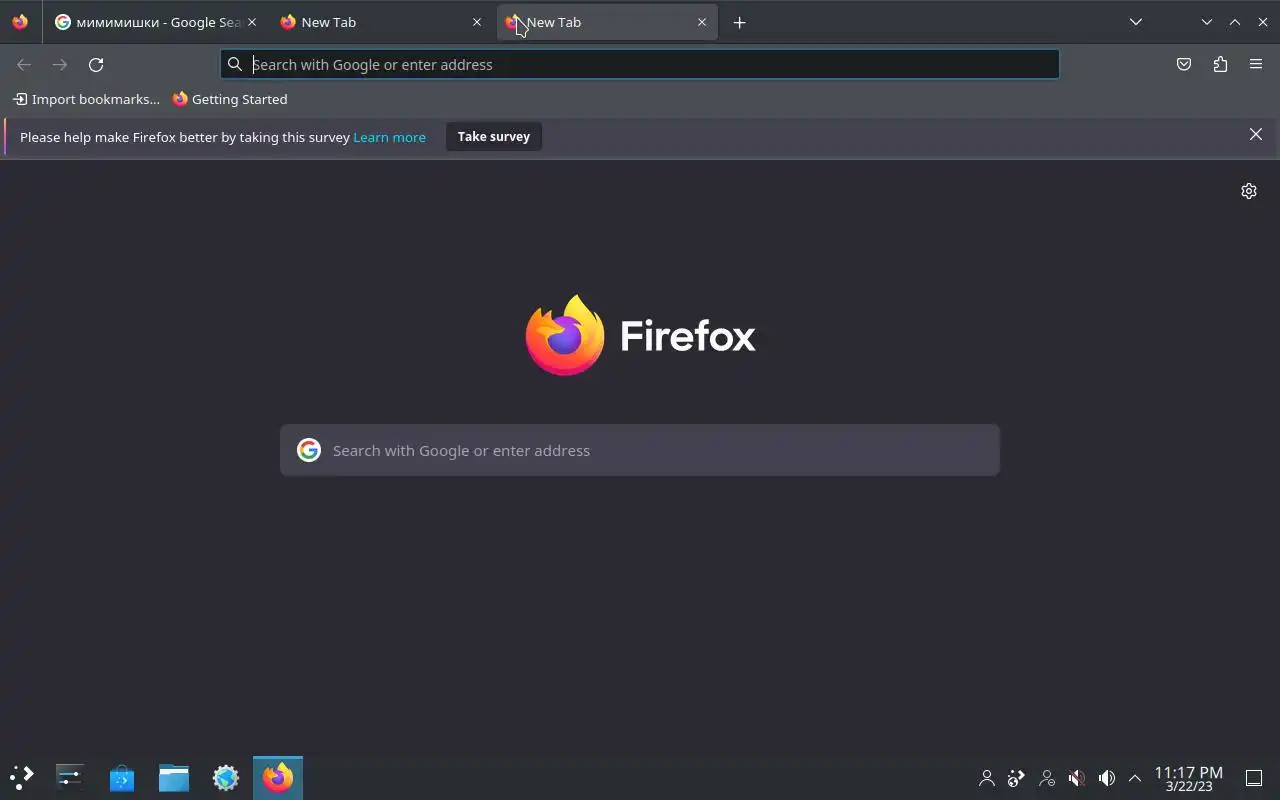1280x800 pixels.
Task: Close the middle New Tab
Action: tap(477, 22)
